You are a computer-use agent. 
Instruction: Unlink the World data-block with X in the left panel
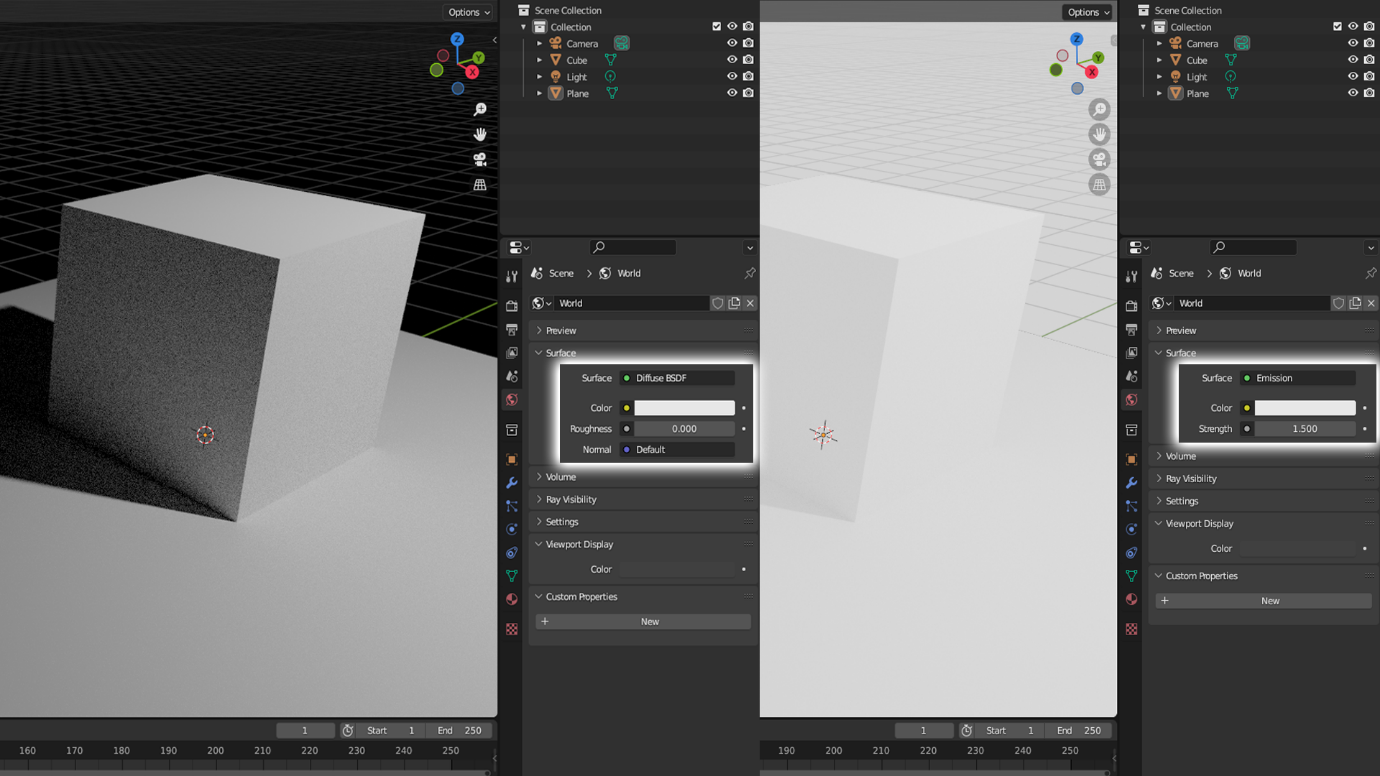tap(750, 303)
